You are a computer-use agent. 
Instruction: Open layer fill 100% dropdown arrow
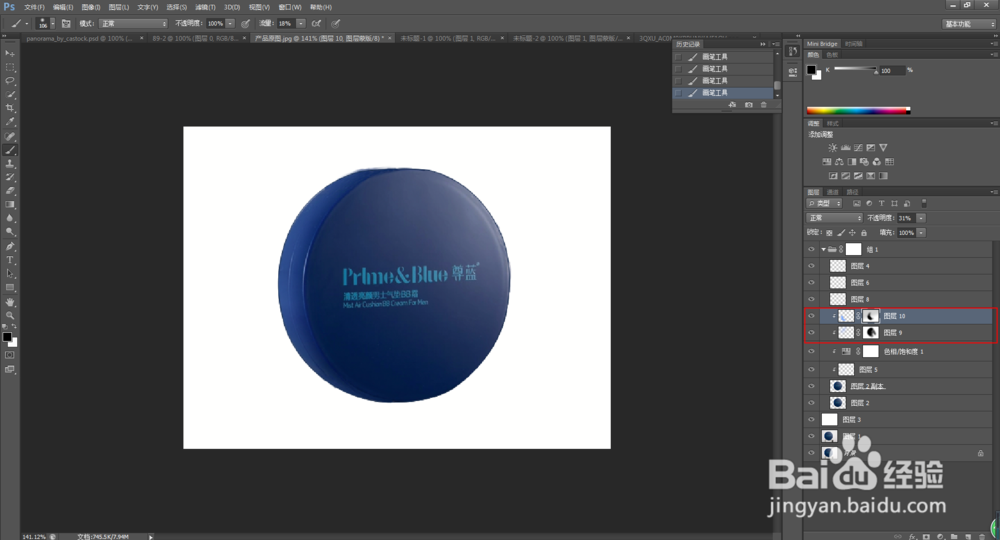click(921, 233)
